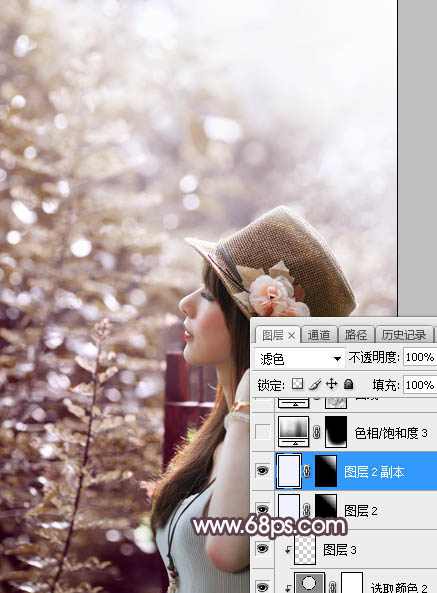Screen dimensions: 437x593
Task: Select the 色相/饱和度 3 layer mask thumbnail
Action: click(336, 432)
